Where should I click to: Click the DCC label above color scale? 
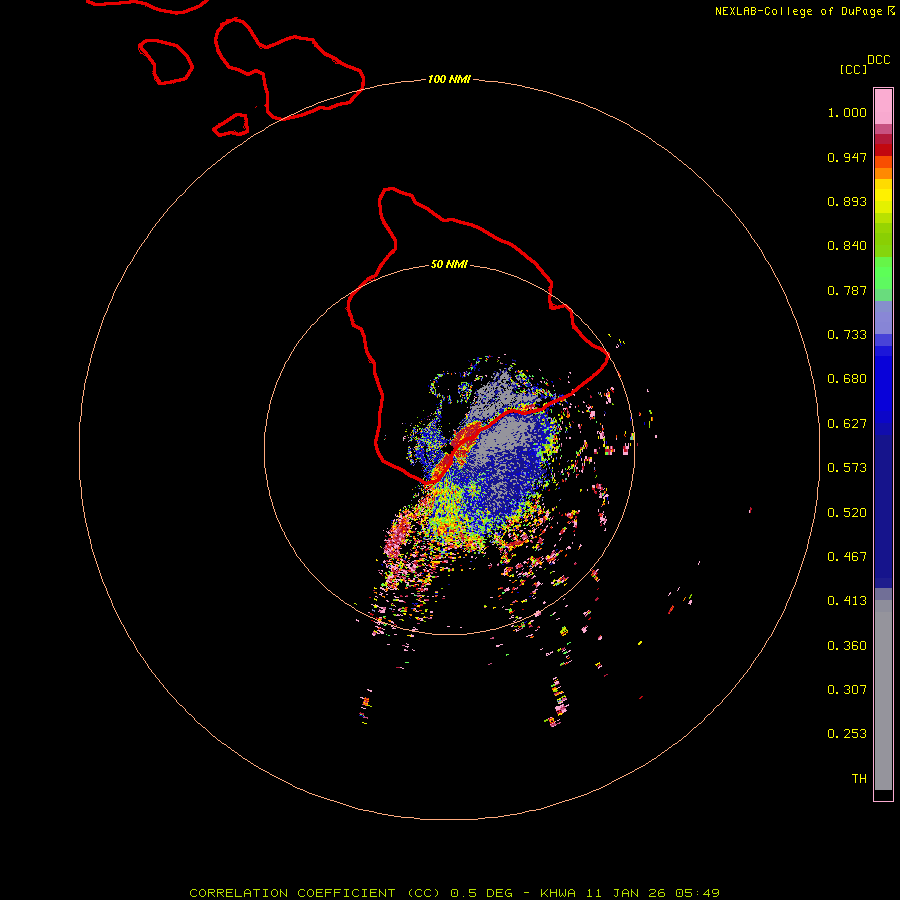click(878, 60)
